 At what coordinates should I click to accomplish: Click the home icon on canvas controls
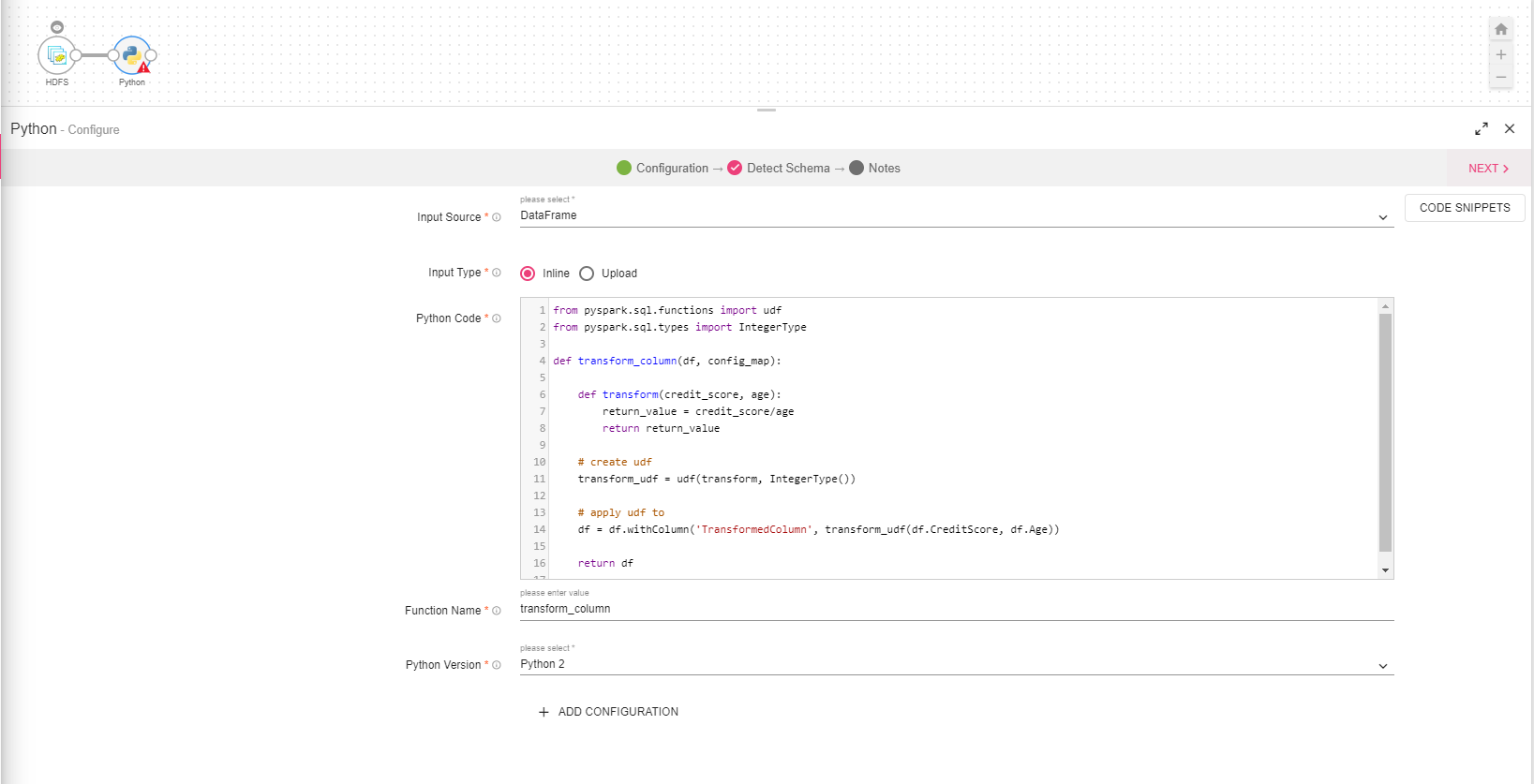(1500, 30)
